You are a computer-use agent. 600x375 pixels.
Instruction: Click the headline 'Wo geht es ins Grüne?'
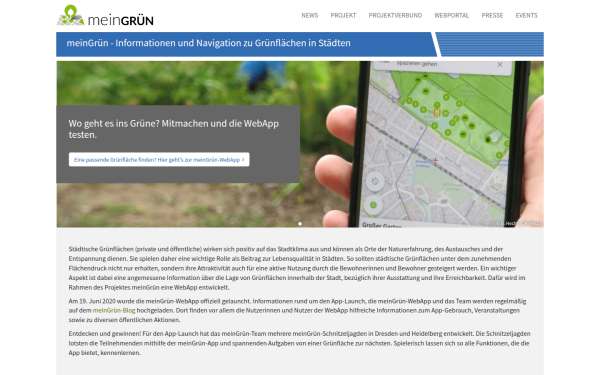pos(174,129)
